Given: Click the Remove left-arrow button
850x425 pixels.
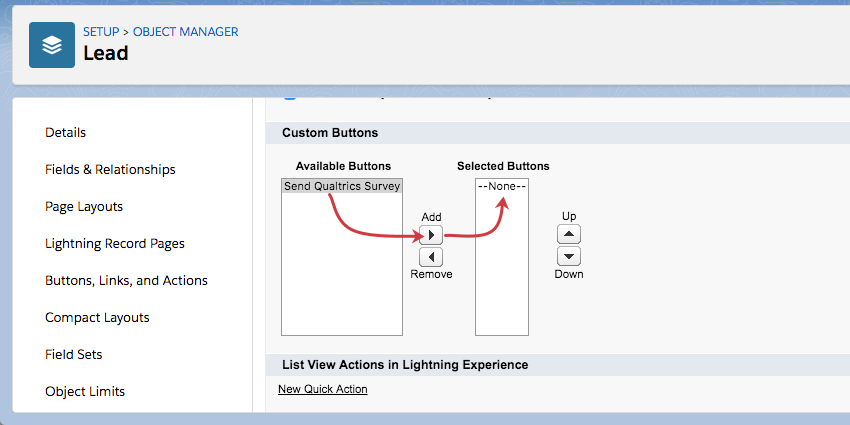Looking at the screenshot, I should [431, 257].
